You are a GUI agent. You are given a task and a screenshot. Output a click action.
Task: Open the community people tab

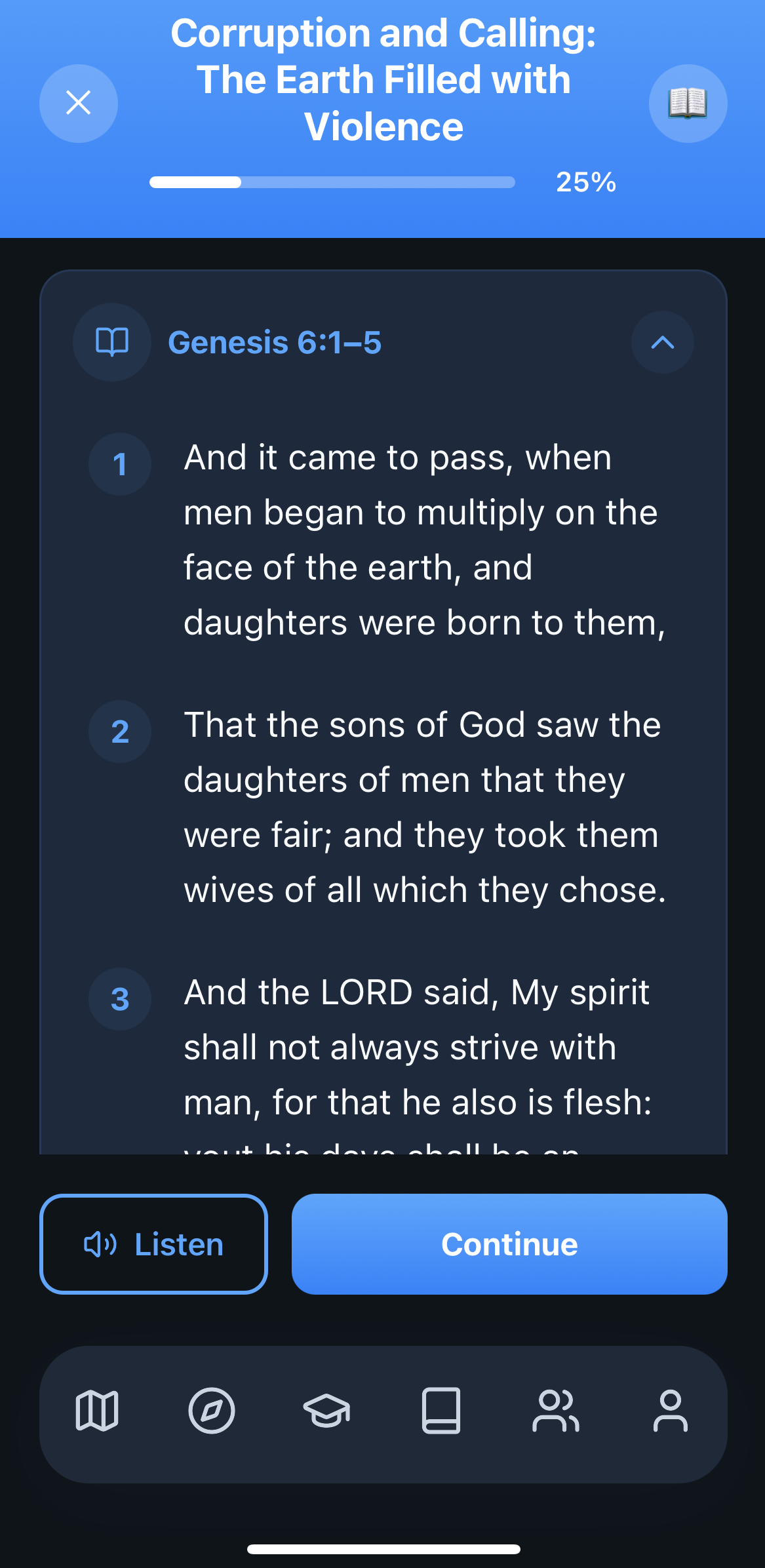click(x=556, y=1411)
